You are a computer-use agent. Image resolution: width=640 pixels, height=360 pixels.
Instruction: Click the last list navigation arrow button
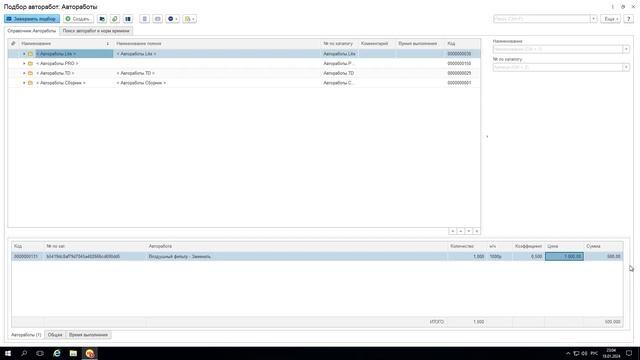477,231
